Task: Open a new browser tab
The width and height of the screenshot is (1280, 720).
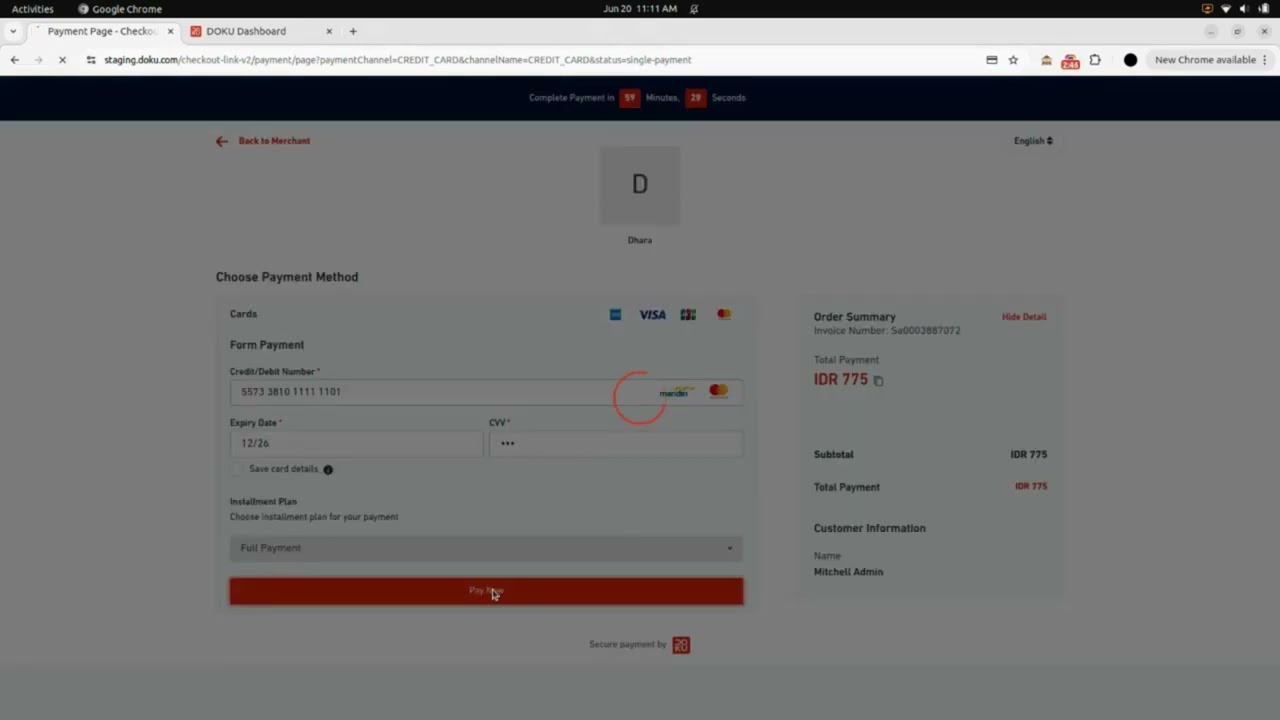Action: pos(353,31)
